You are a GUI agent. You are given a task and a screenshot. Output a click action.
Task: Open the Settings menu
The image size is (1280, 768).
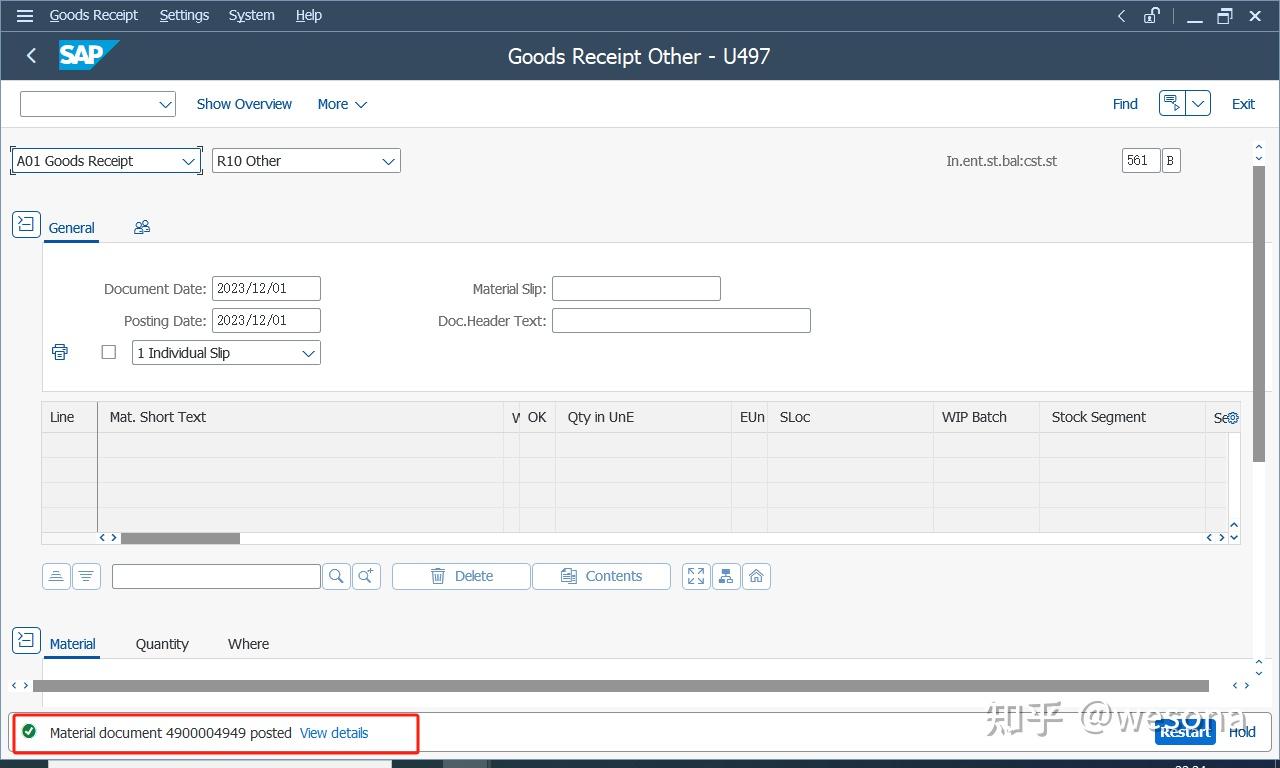point(184,15)
